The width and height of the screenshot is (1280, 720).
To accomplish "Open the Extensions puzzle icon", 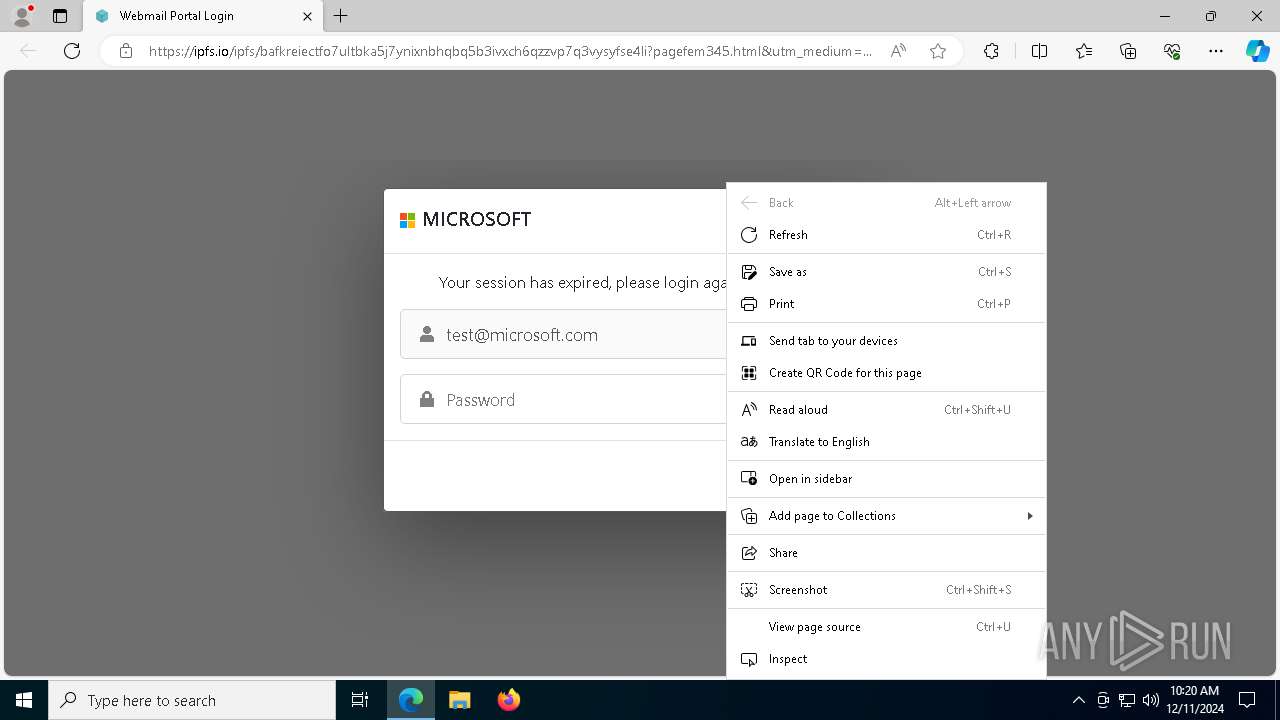I will point(991,51).
